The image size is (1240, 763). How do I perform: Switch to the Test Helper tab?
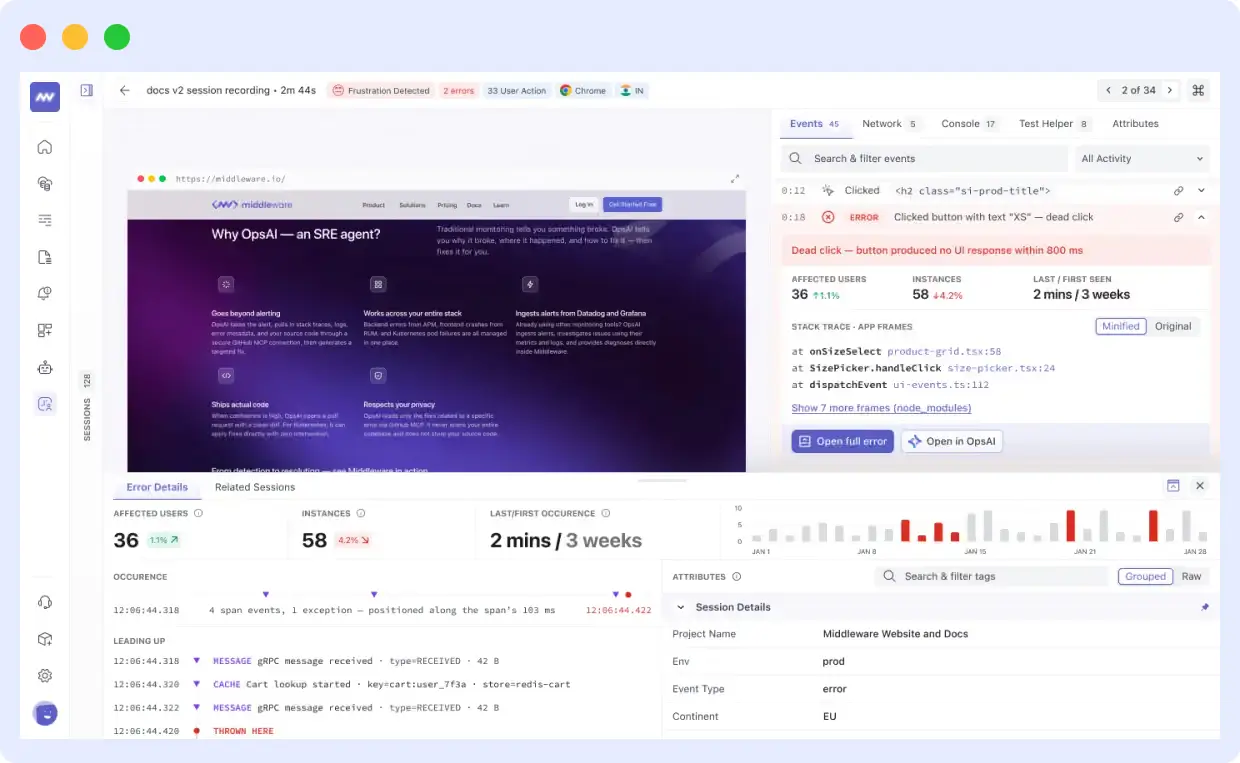[x=1054, y=124]
